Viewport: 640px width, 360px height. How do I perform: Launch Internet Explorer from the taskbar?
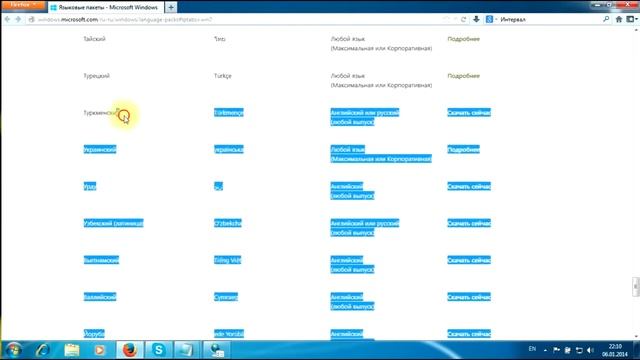[42, 350]
